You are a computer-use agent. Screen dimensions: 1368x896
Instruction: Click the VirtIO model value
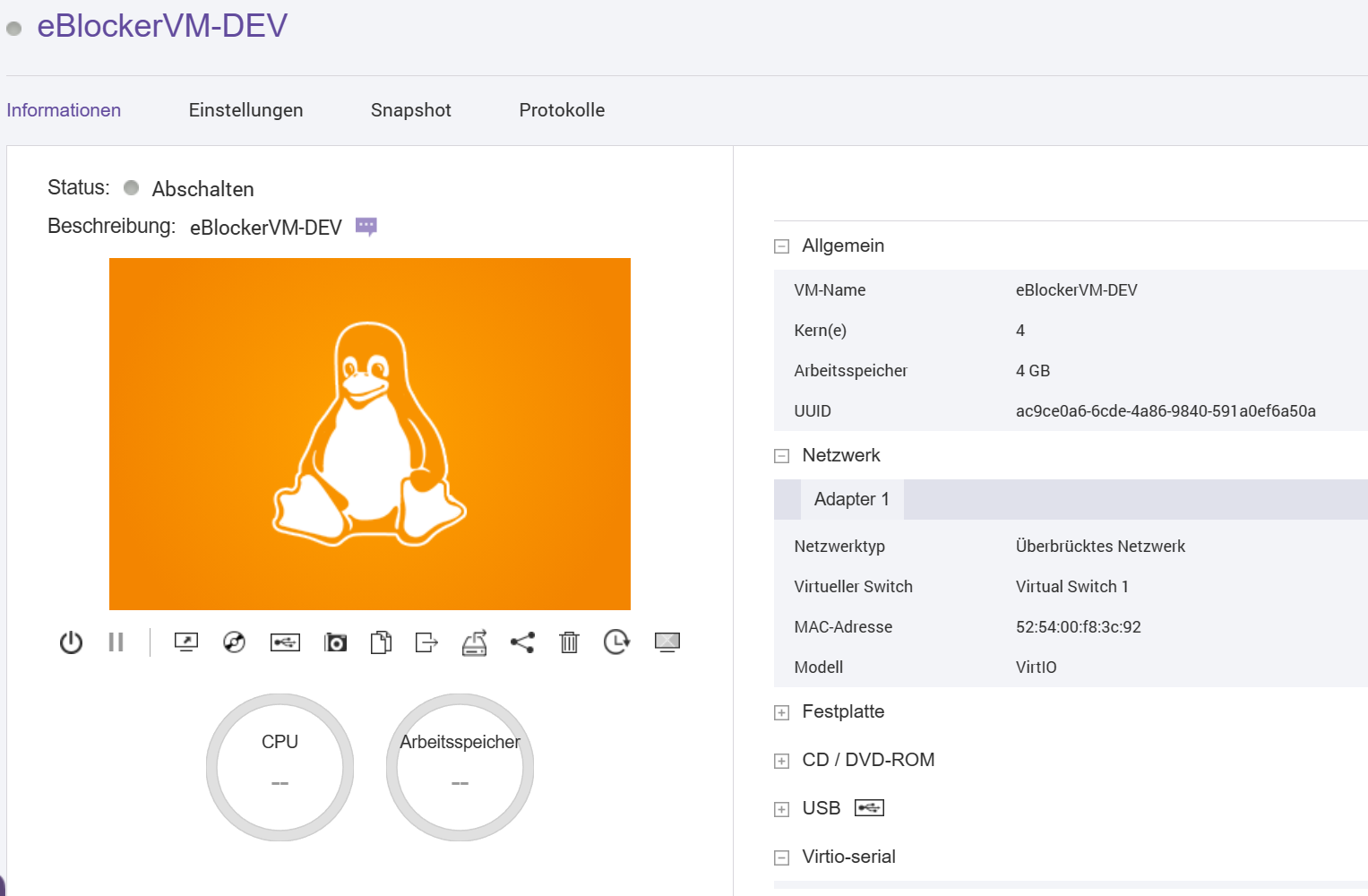[1037, 668]
